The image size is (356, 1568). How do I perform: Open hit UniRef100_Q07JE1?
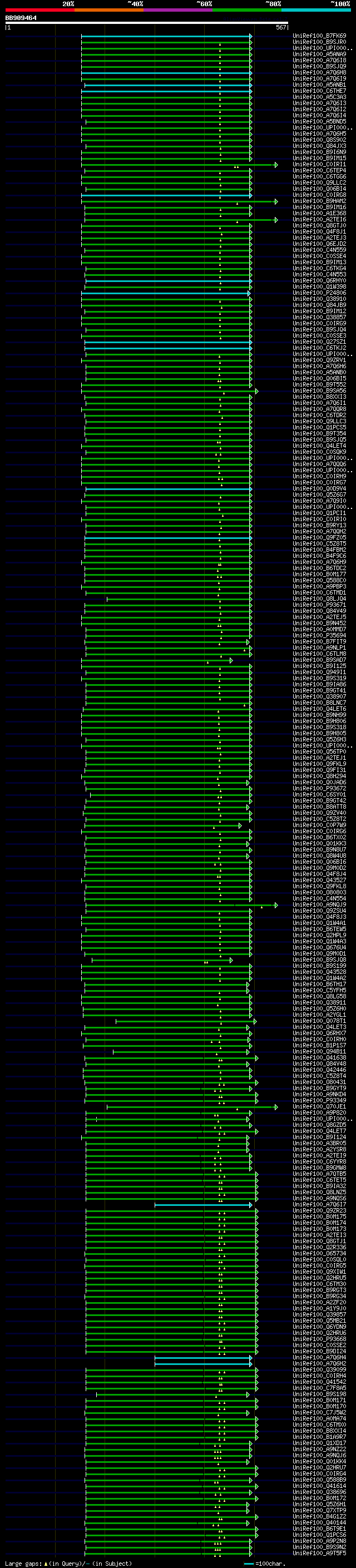click(319, 1106)
